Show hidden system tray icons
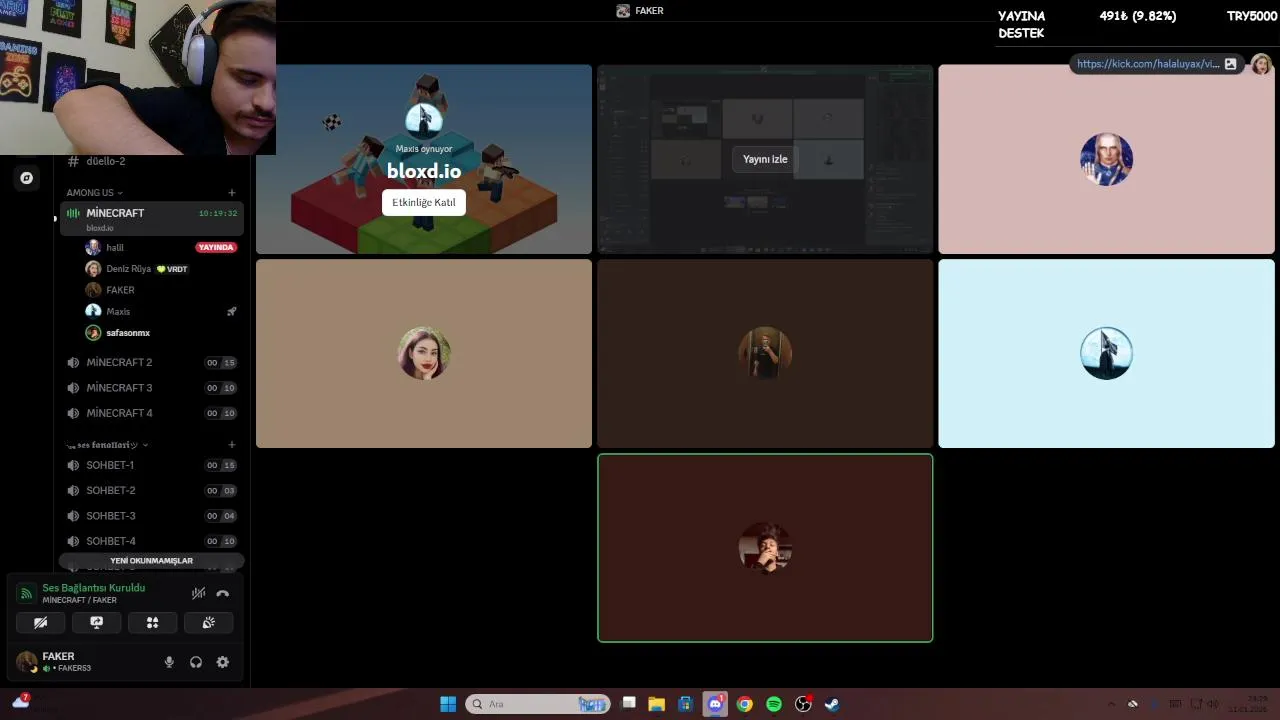This screenshot has height=720, width=1280. pyautogui.click(x=1111, y=704)
